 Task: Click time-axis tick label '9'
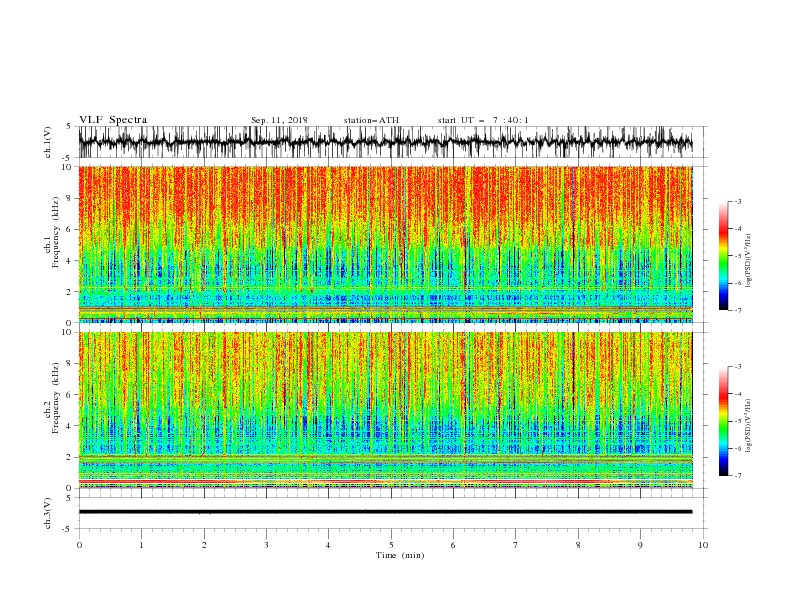(640, 545)
